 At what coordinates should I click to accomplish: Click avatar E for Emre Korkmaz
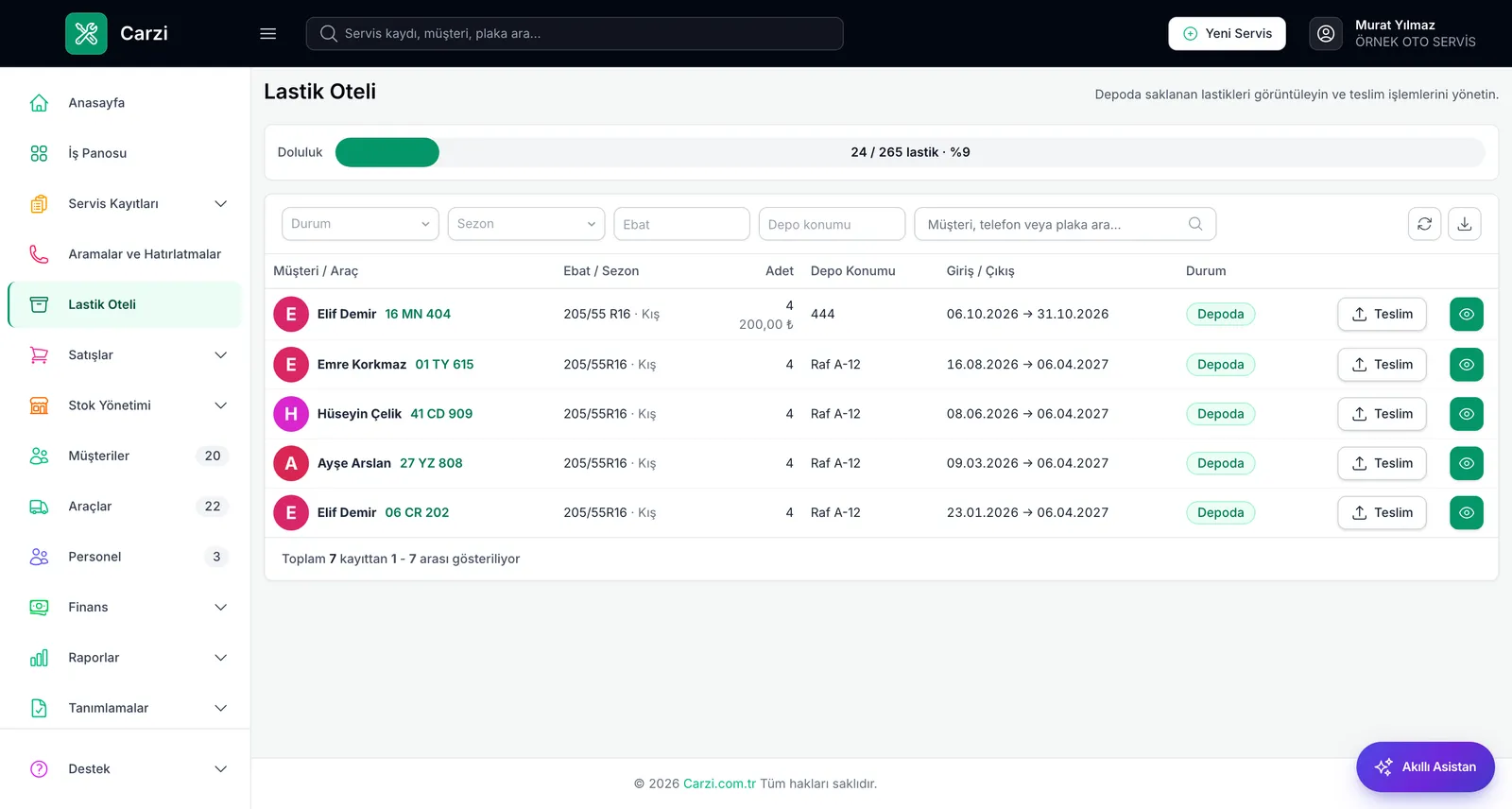click(291, 364)
